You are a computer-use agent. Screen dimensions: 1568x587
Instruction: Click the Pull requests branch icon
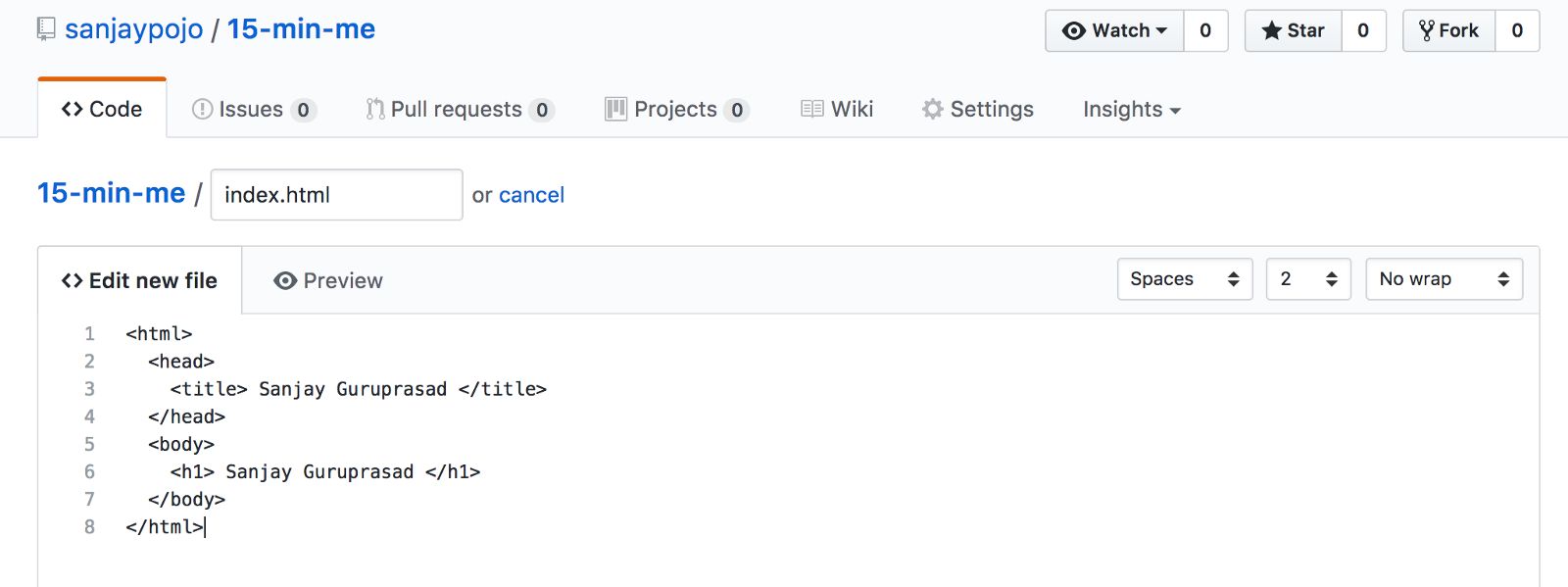[375, 109]
